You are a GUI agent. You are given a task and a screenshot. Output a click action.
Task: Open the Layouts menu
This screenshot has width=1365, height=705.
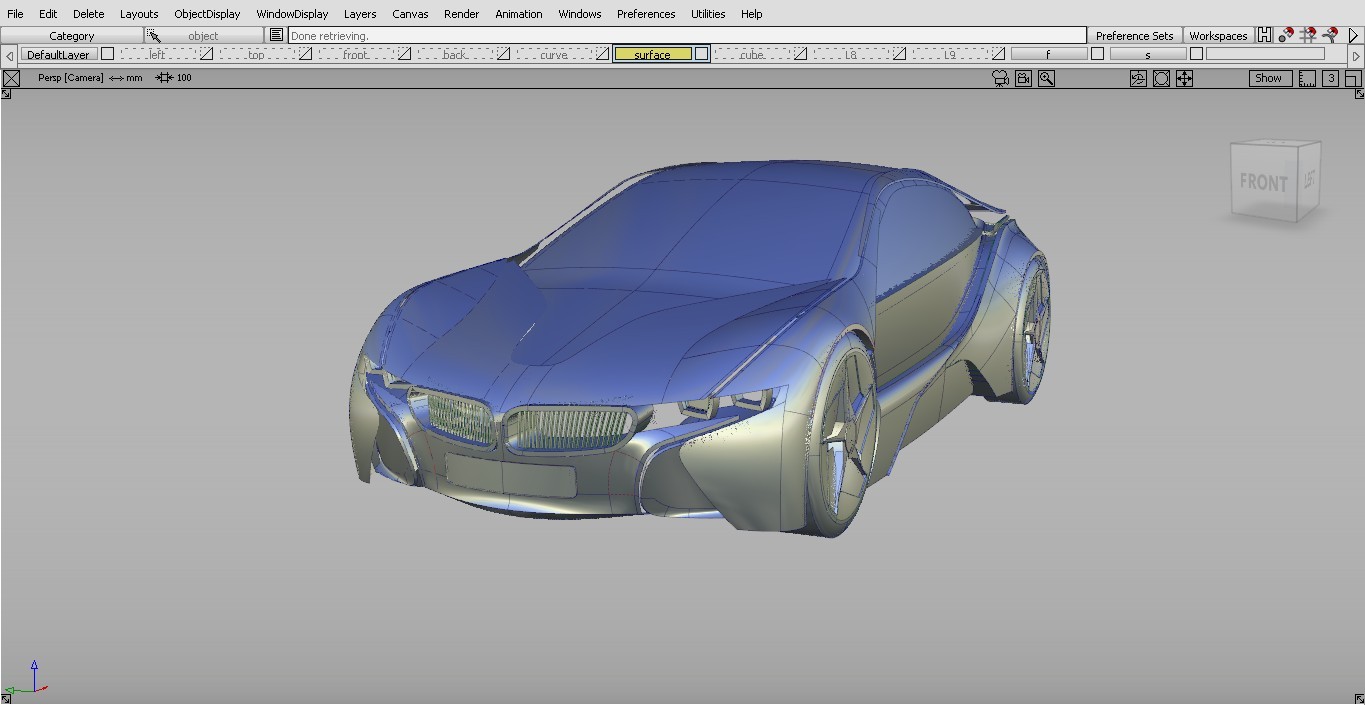[139, 14]
